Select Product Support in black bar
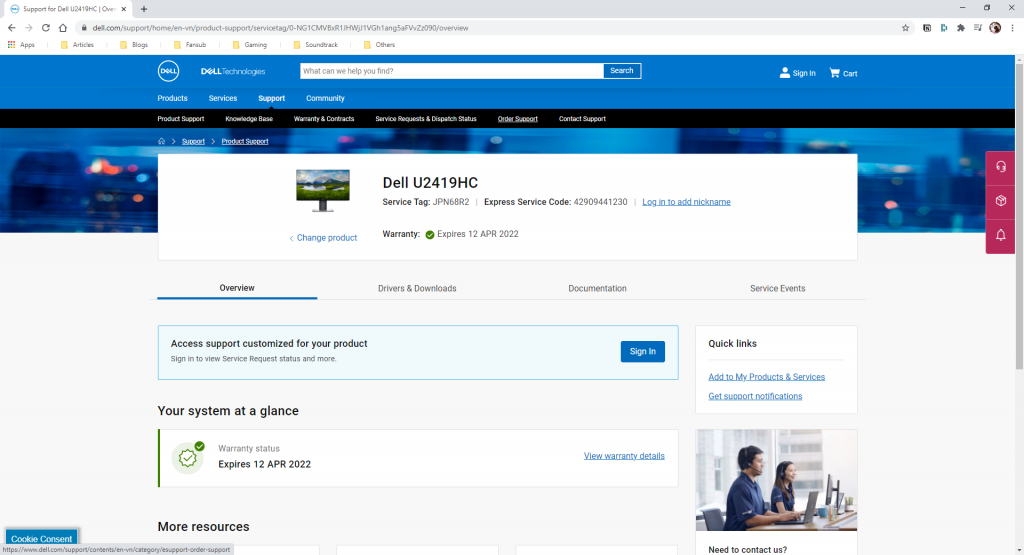 point(181,119)
